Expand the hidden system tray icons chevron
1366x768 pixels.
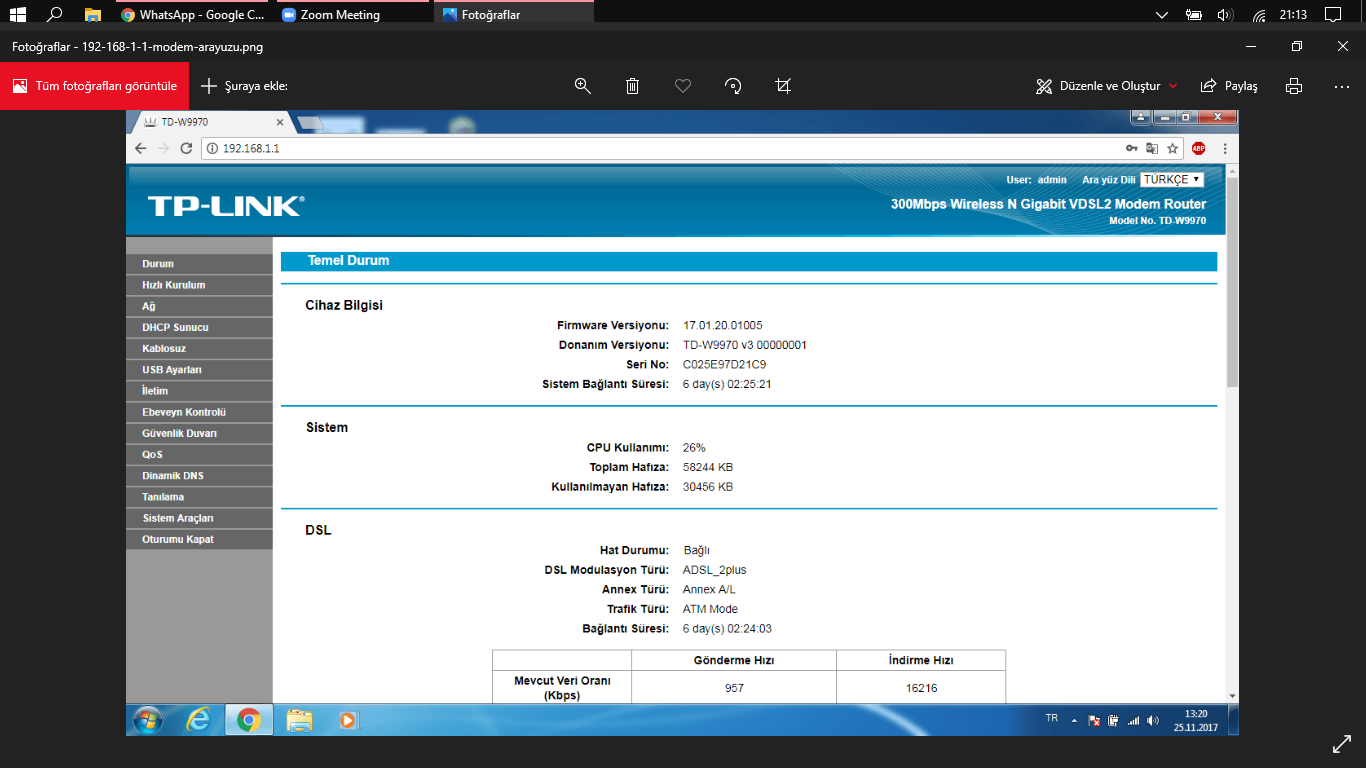click(x=1161, y=15)
